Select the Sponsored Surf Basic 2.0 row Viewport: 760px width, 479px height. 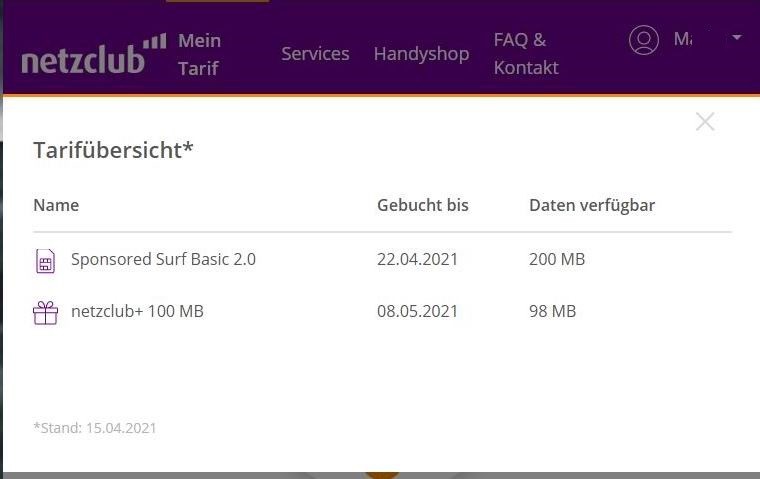point(382,260)
